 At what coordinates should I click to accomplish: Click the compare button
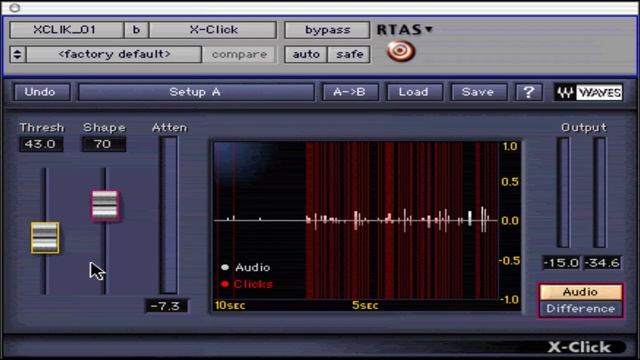tap(239, 54)
